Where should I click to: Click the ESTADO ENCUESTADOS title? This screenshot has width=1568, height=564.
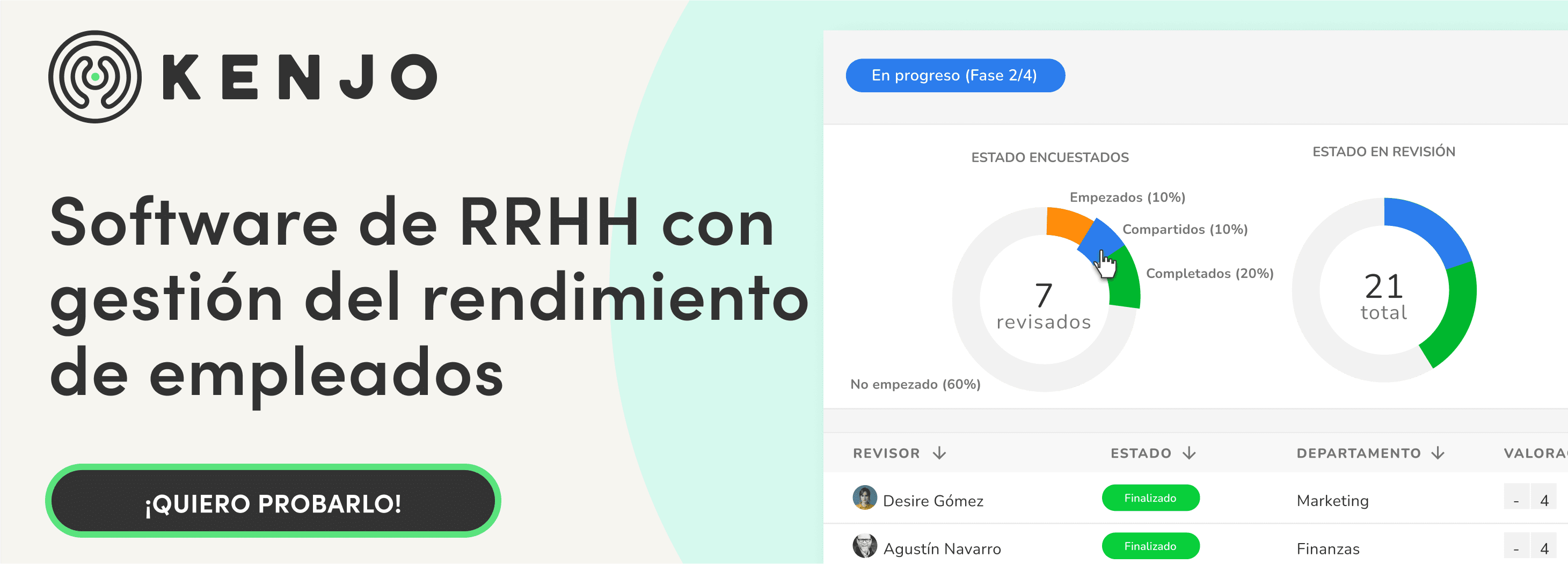tap(1049, 158)
